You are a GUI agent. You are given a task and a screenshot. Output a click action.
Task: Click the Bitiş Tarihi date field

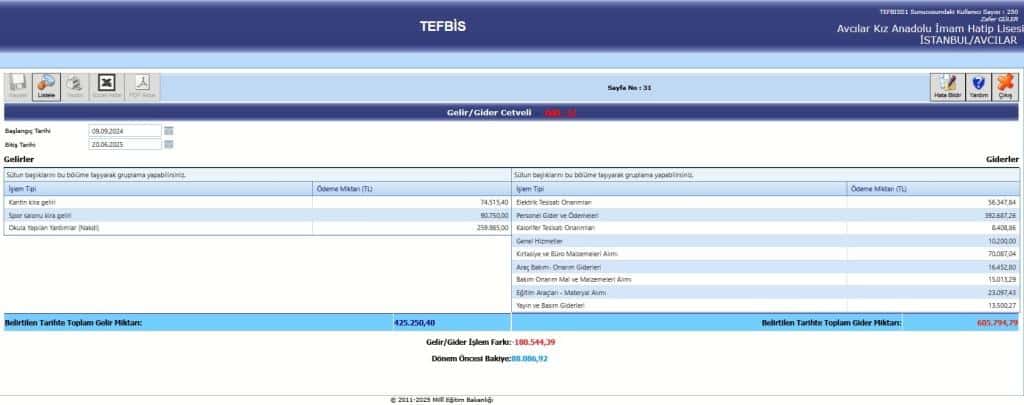point(124,145)
